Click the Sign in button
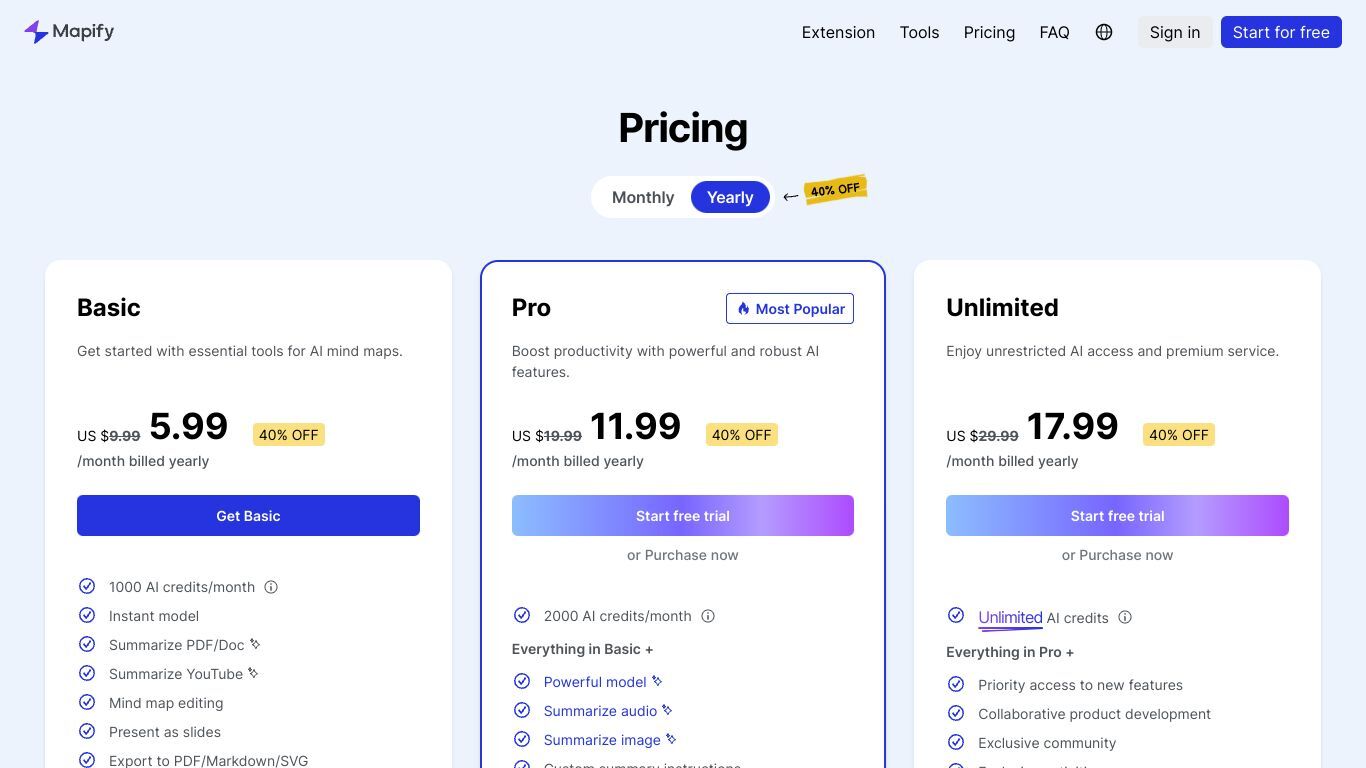Image resolution: width=1366 pixels, height=768 pixels. click(x=1175, y=32)
